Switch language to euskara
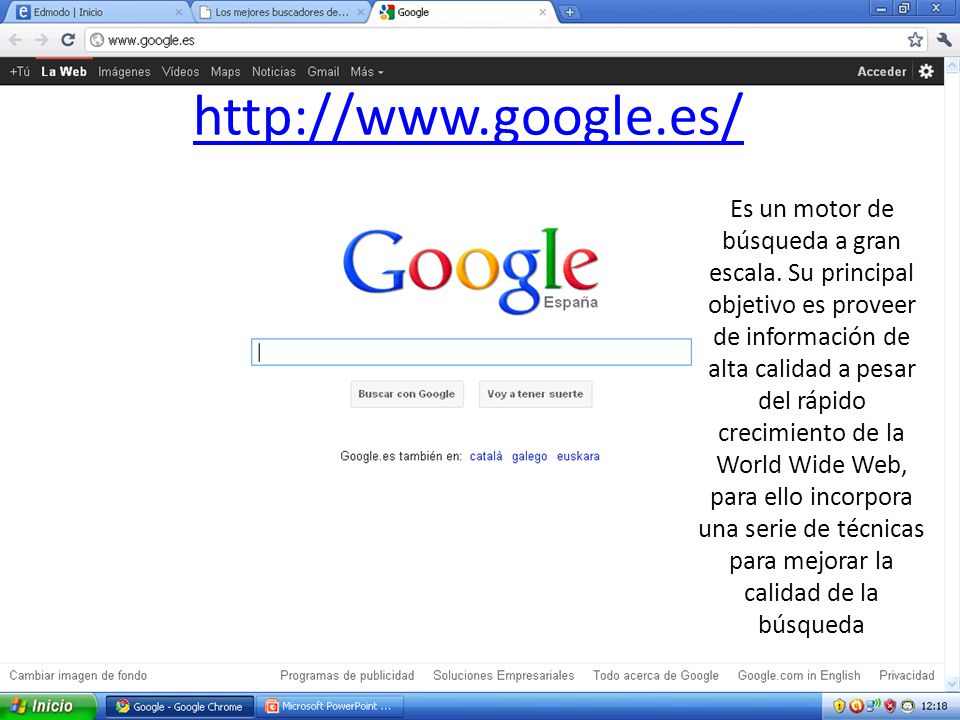The height and width of the screenshot is (720, 960). click(x=578, y=456)
